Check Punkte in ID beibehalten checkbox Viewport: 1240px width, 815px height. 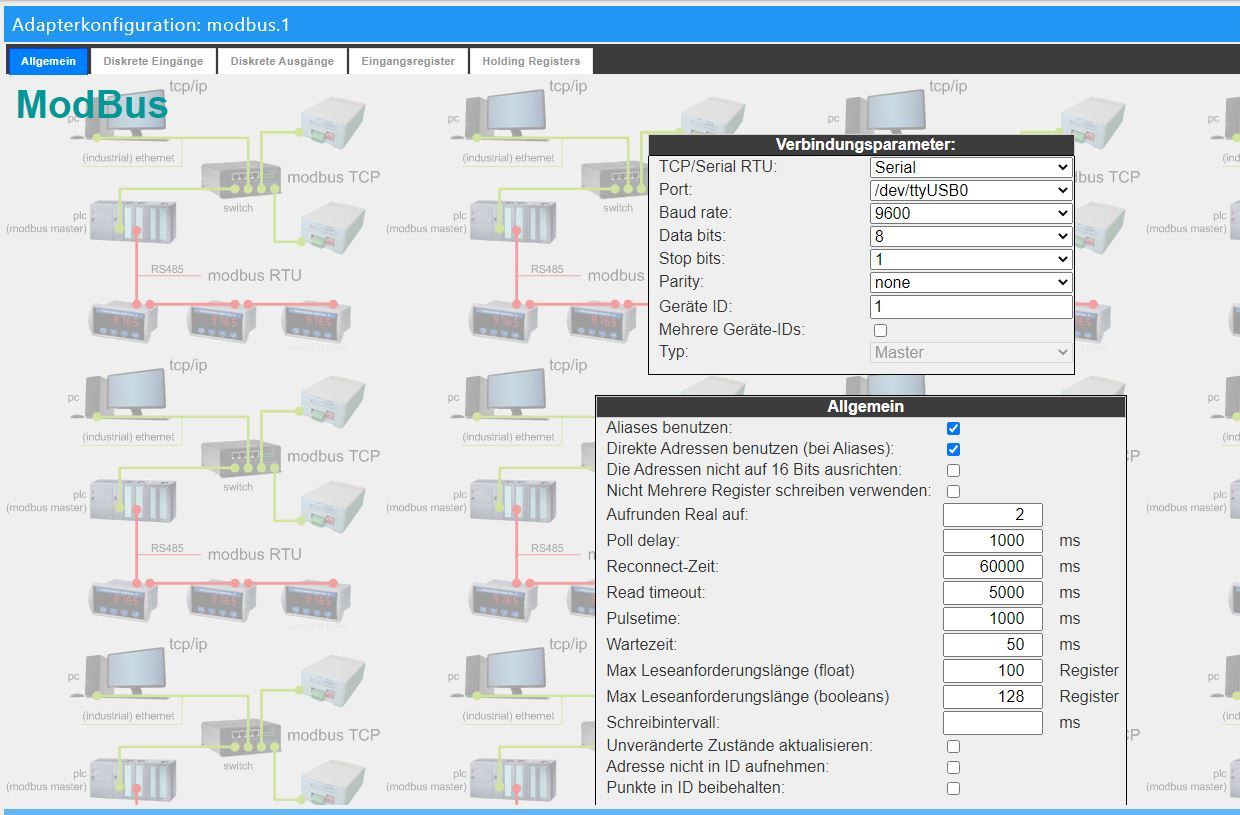(953, 788)
